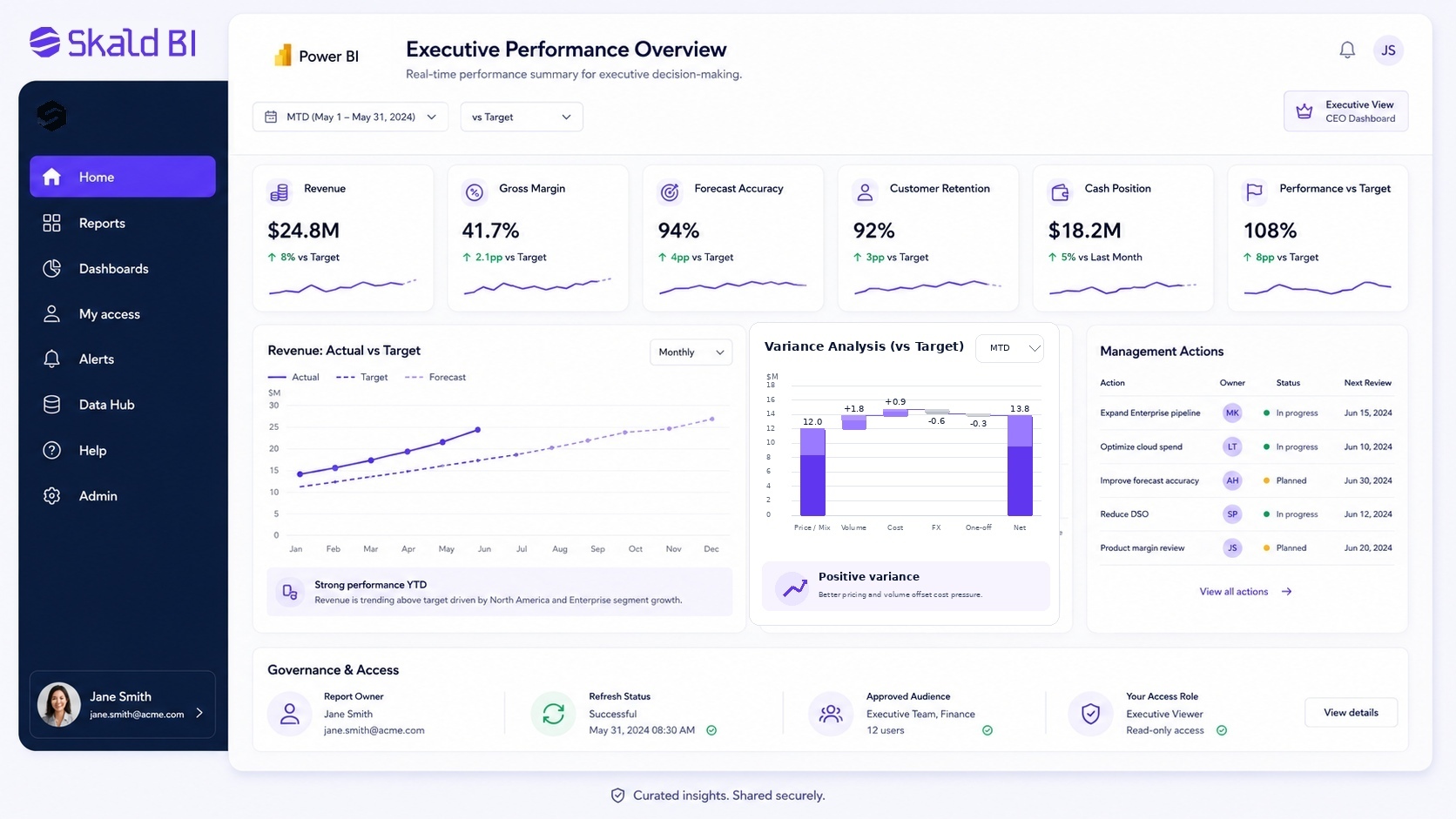The width and height of the screenshot is (1456, 819).
Task: Click the Dashboards pie chart icon
Action: [51, 268]
